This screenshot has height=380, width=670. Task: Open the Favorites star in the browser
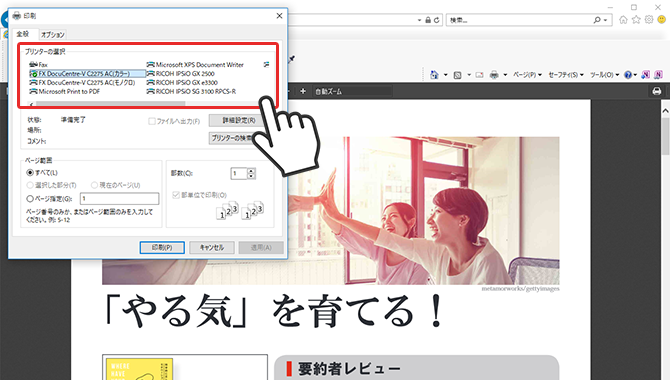coord(636,20)
